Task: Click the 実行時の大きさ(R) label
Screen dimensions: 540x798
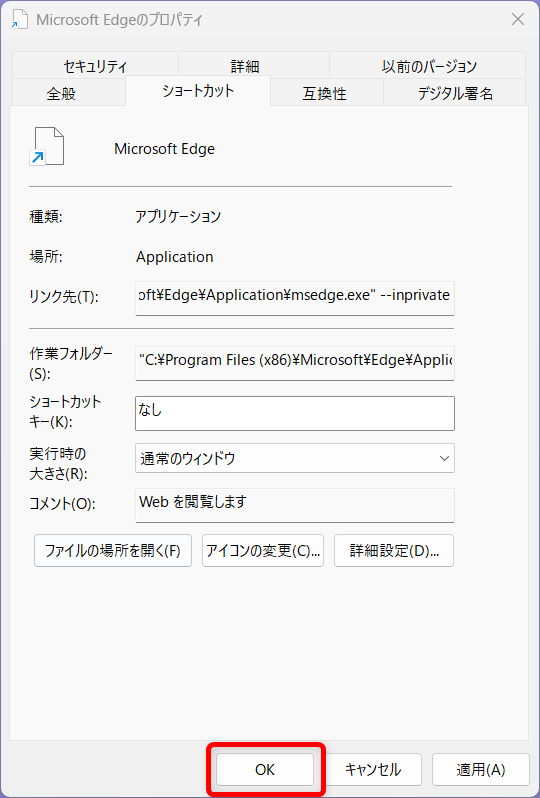Action: (x=59, y=463)
